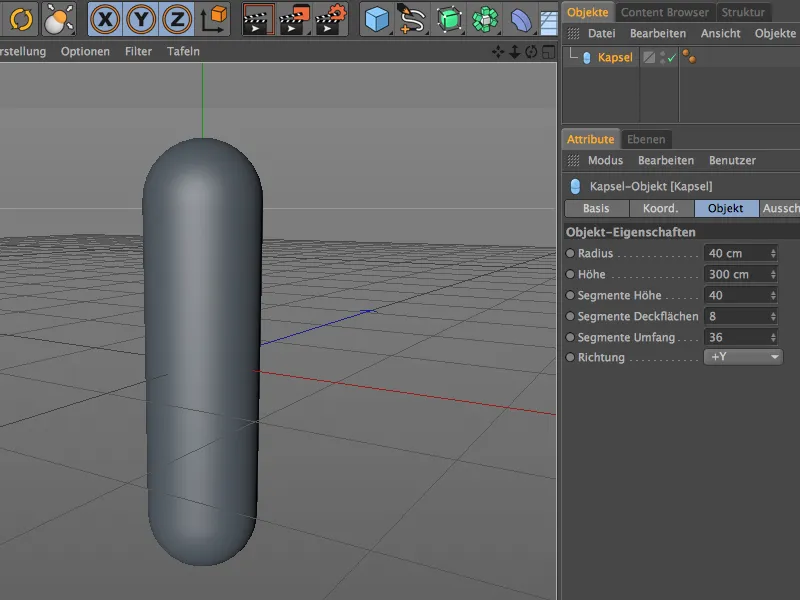The height and width of the screenshot is (600, 800).
Task: Click the recent tools sphere icon
Action: [x=58, y=19]
